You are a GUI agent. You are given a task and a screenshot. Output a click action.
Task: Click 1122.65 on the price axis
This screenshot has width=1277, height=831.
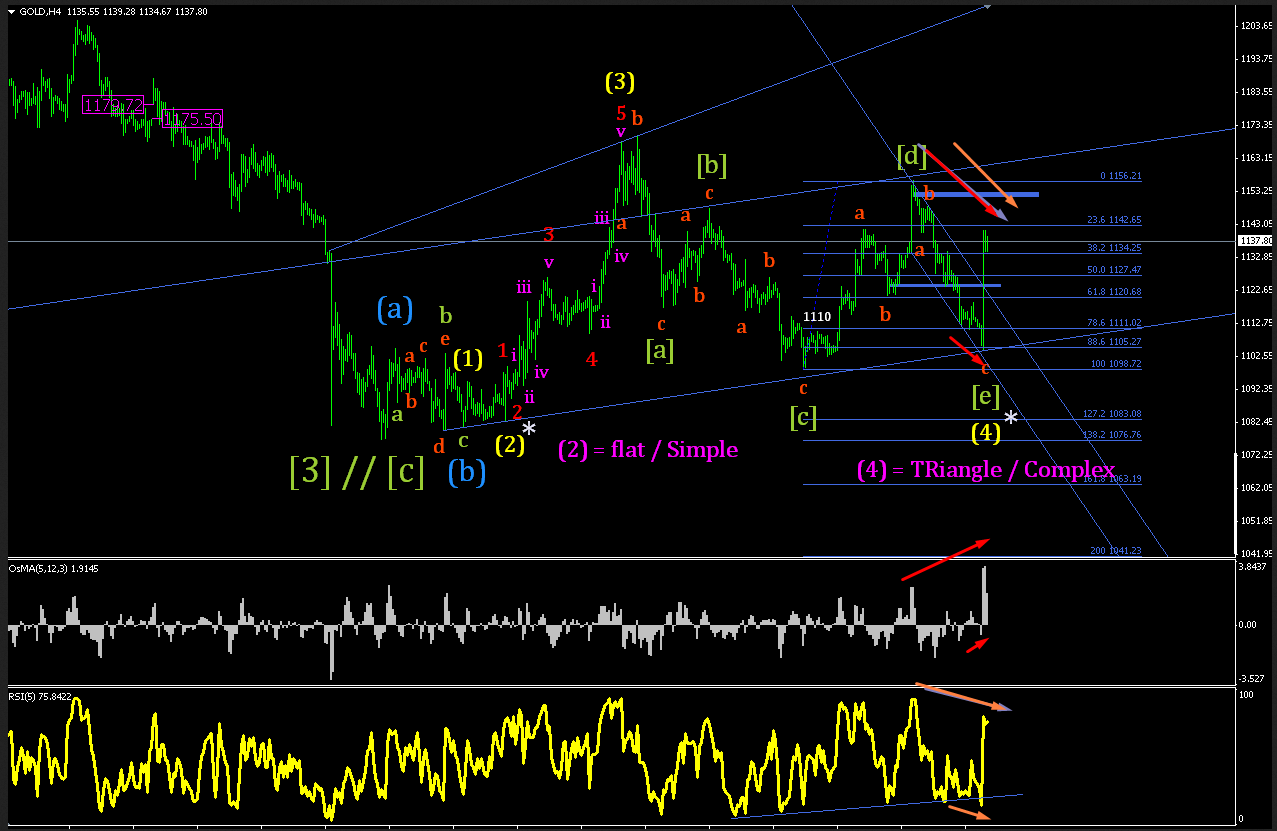[1256, 290]
